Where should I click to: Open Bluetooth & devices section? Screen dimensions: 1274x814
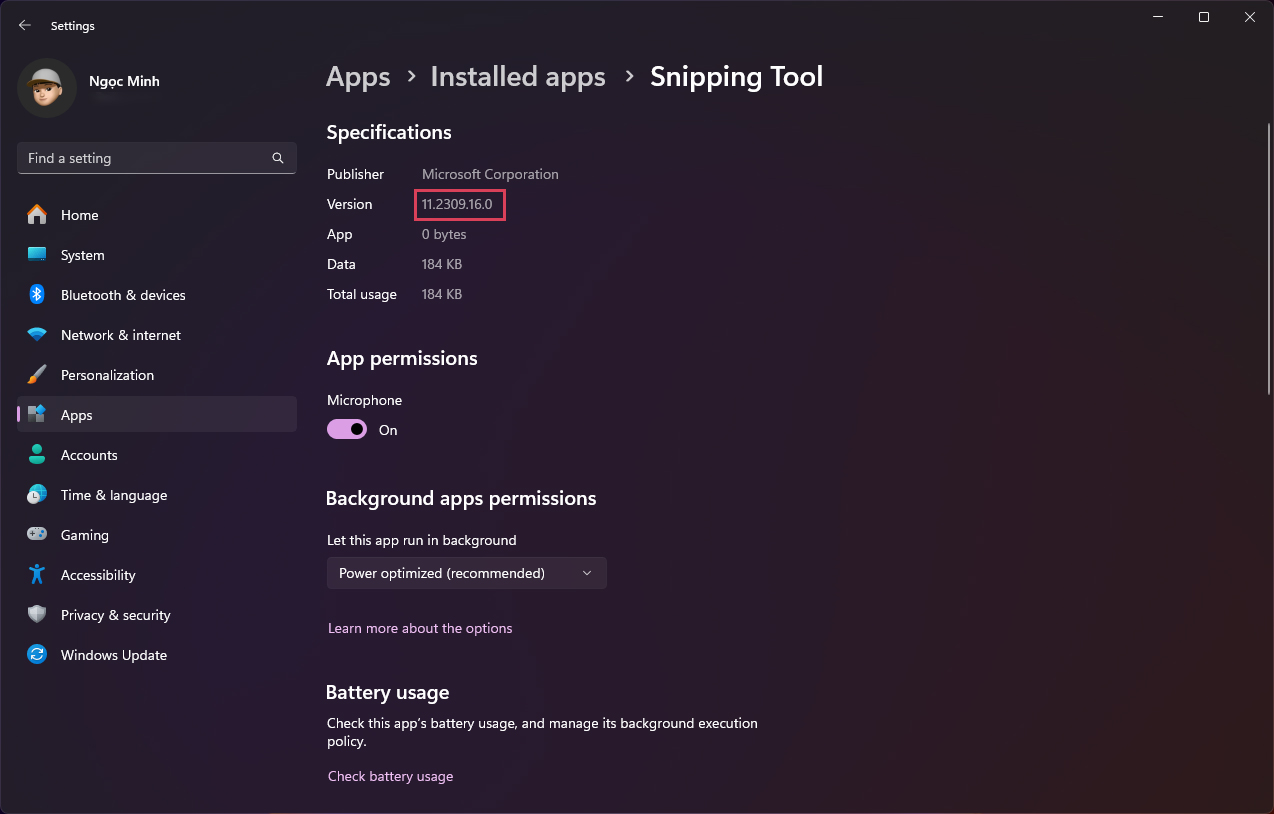157,295
